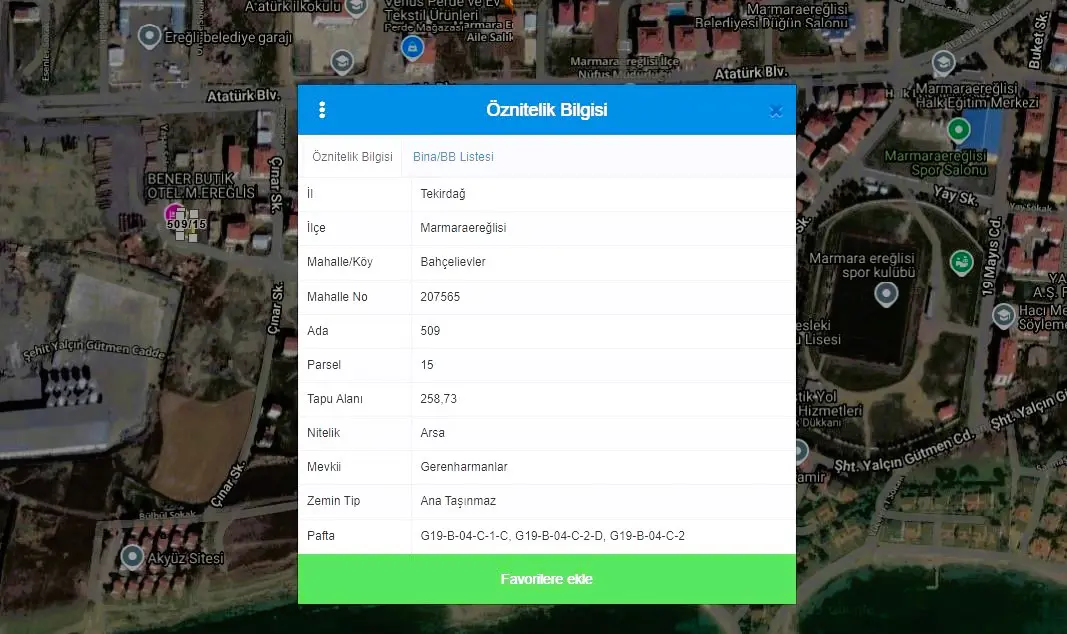
Task: Click the pink Bener Butik Otel marker
Action: 174,214
